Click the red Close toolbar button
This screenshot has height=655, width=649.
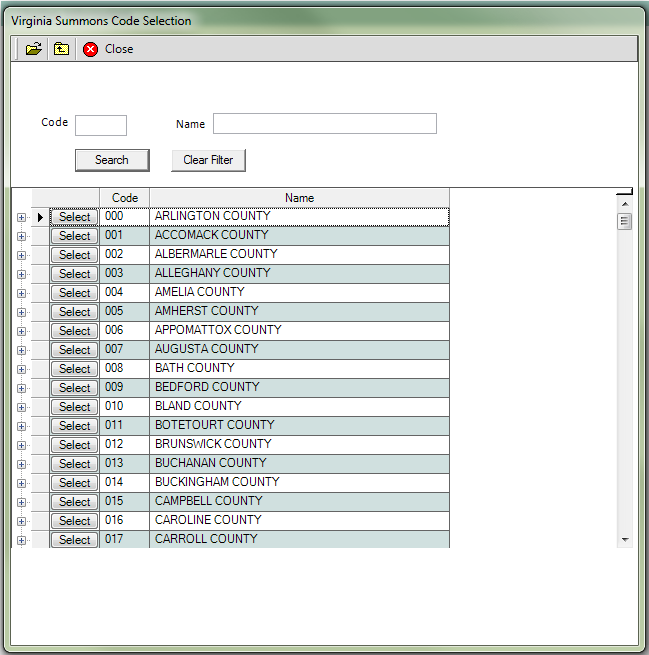(108, 49)
